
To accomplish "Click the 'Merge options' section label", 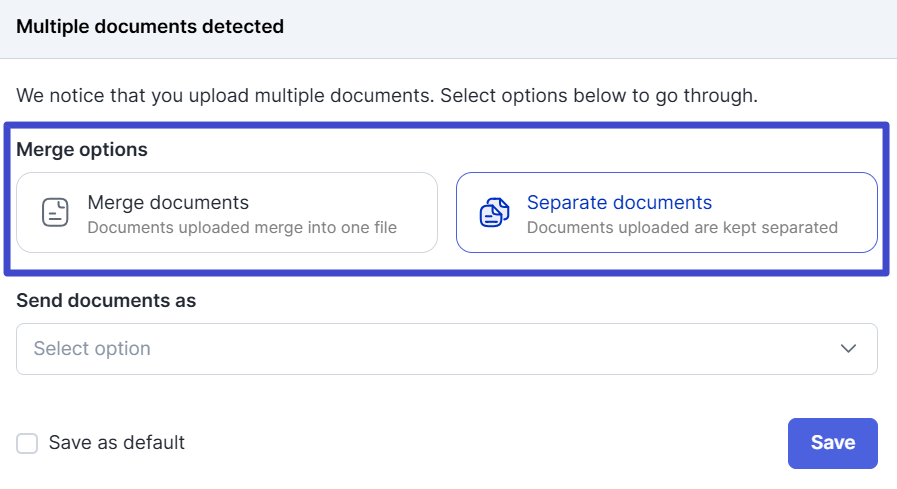I will click(82, 150).
